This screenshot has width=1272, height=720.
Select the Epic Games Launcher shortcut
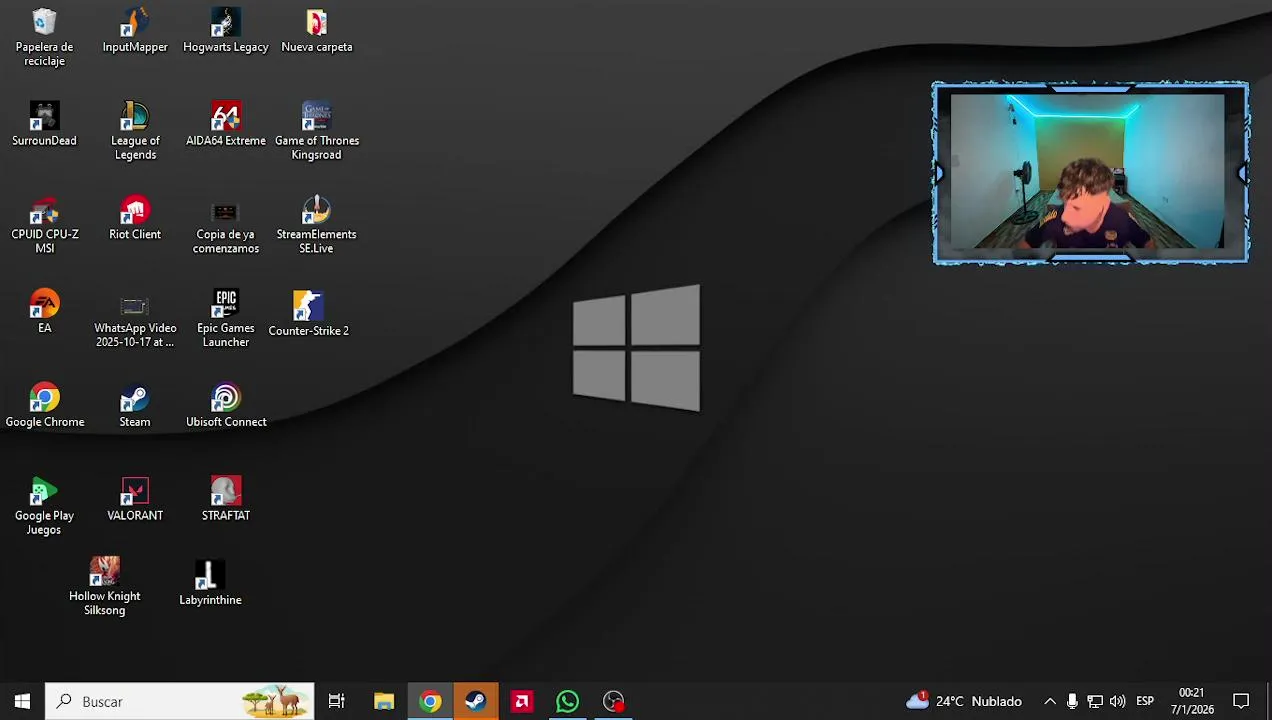pos(226,319)
